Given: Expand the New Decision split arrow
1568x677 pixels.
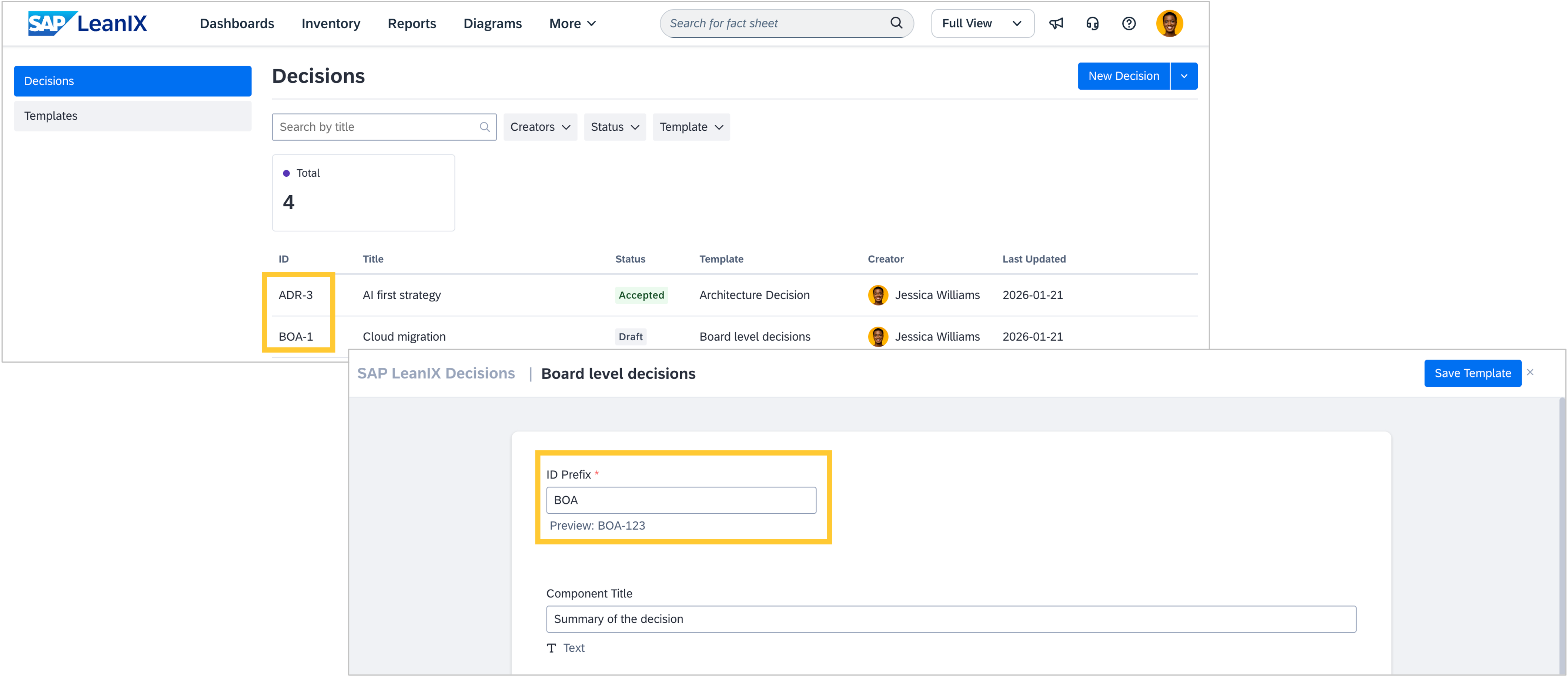Looking at the screenshot, I should coord(1184,76).
